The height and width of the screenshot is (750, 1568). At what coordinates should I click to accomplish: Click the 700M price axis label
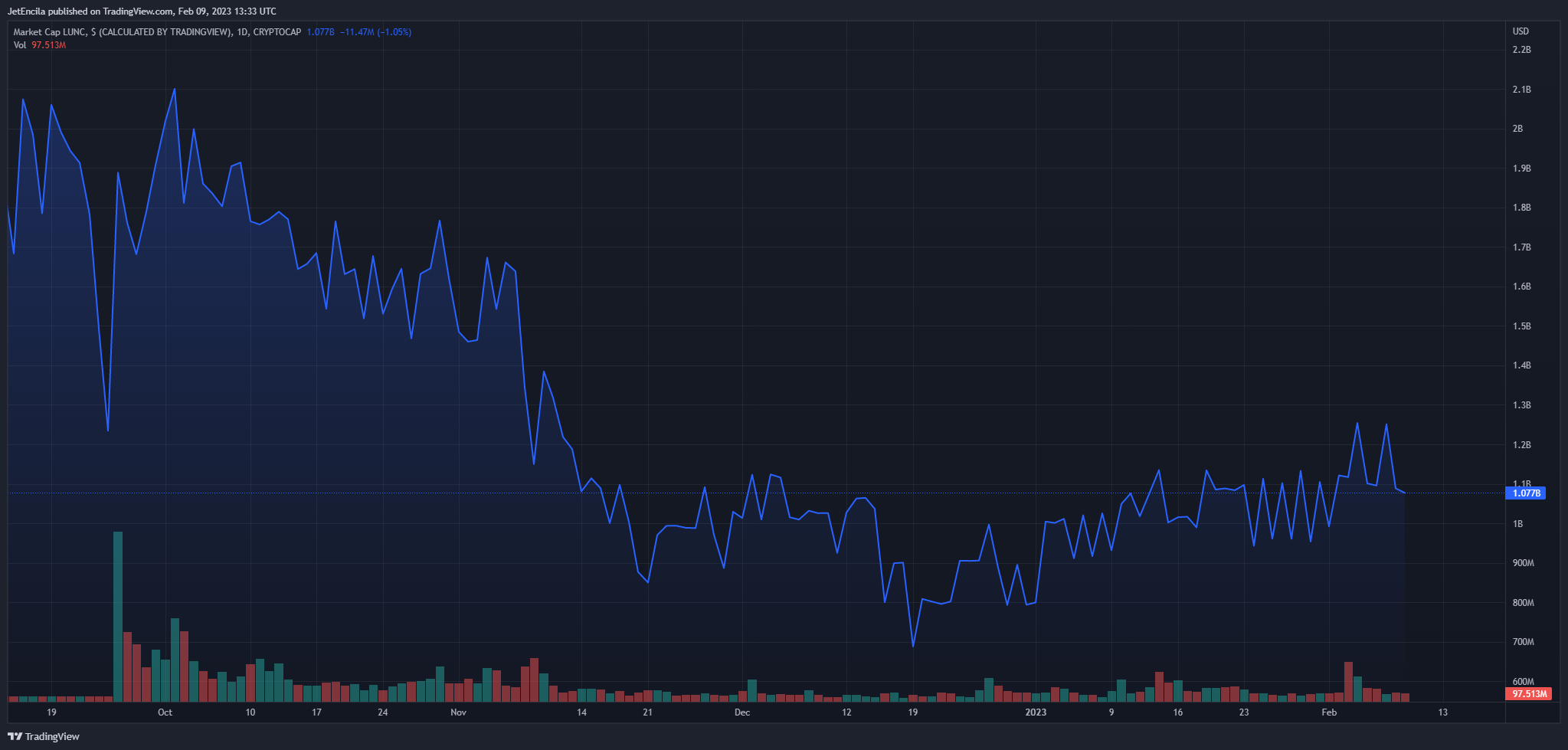1523,642
